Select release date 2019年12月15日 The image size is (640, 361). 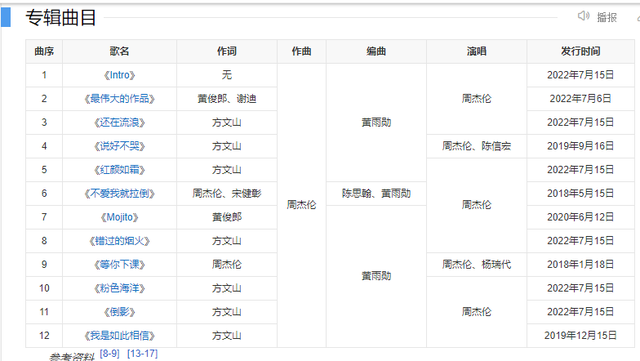click(580, 336)
